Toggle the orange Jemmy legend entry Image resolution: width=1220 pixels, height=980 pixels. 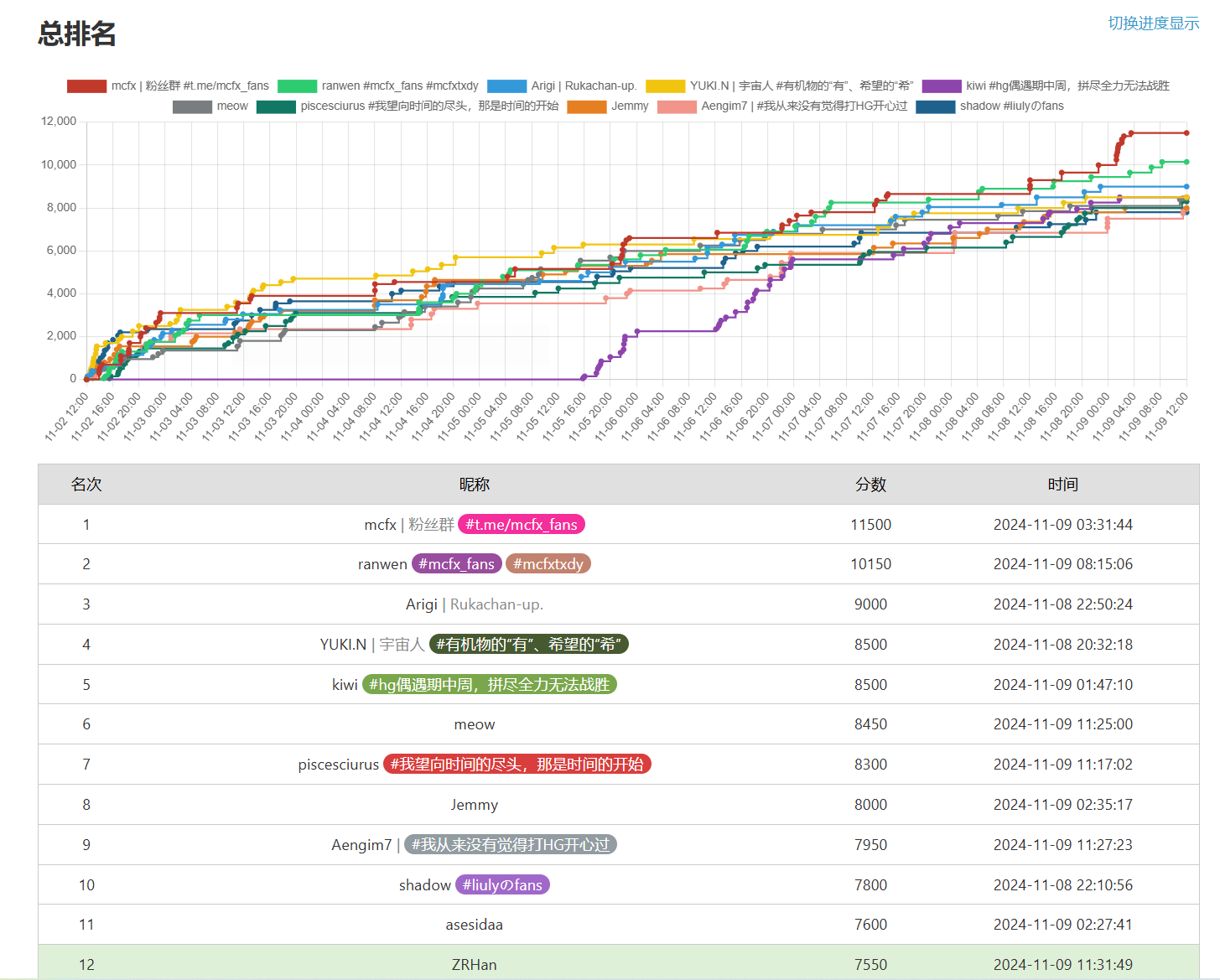608,106
